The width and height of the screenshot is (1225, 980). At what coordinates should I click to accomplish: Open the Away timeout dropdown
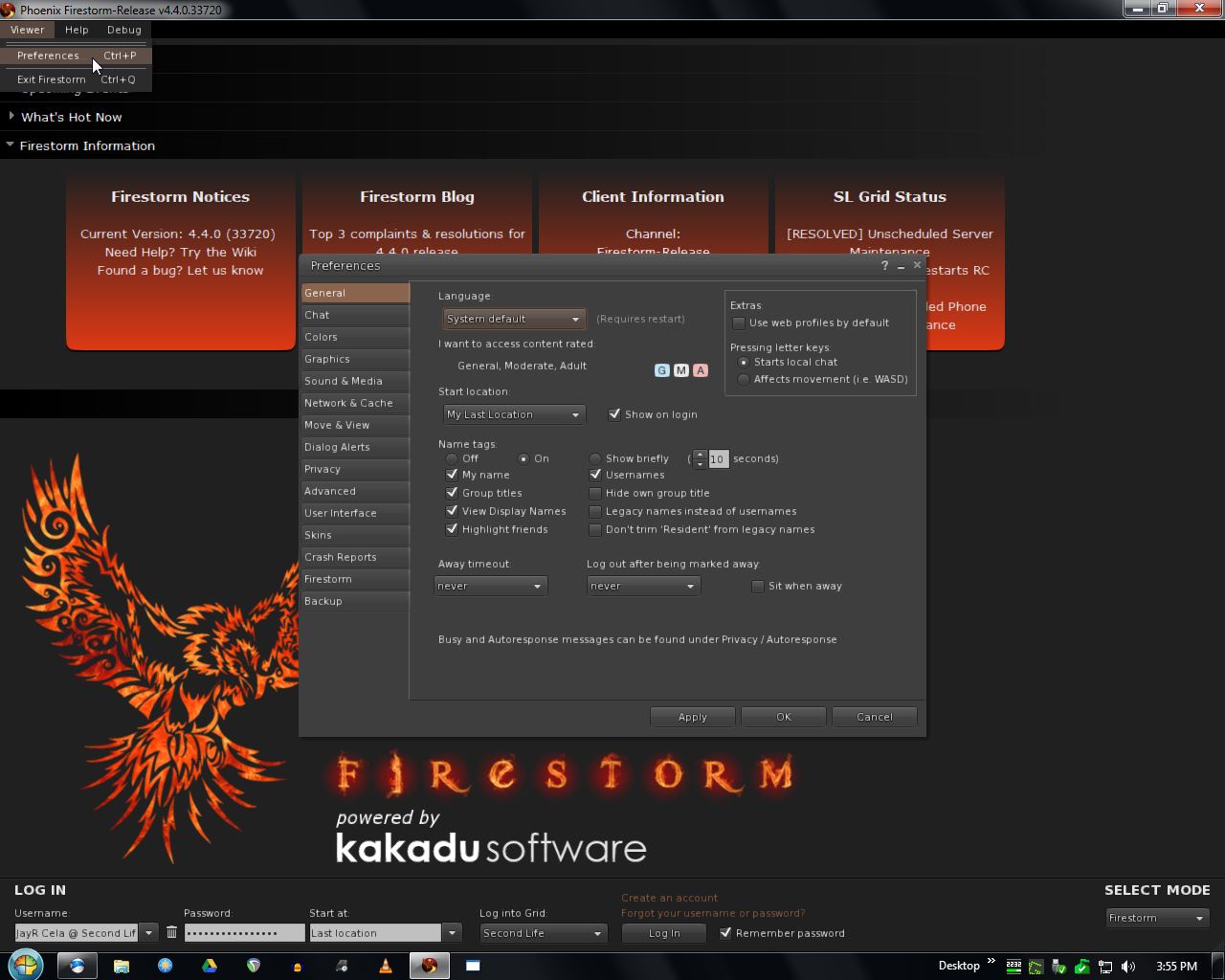(490, 586)
